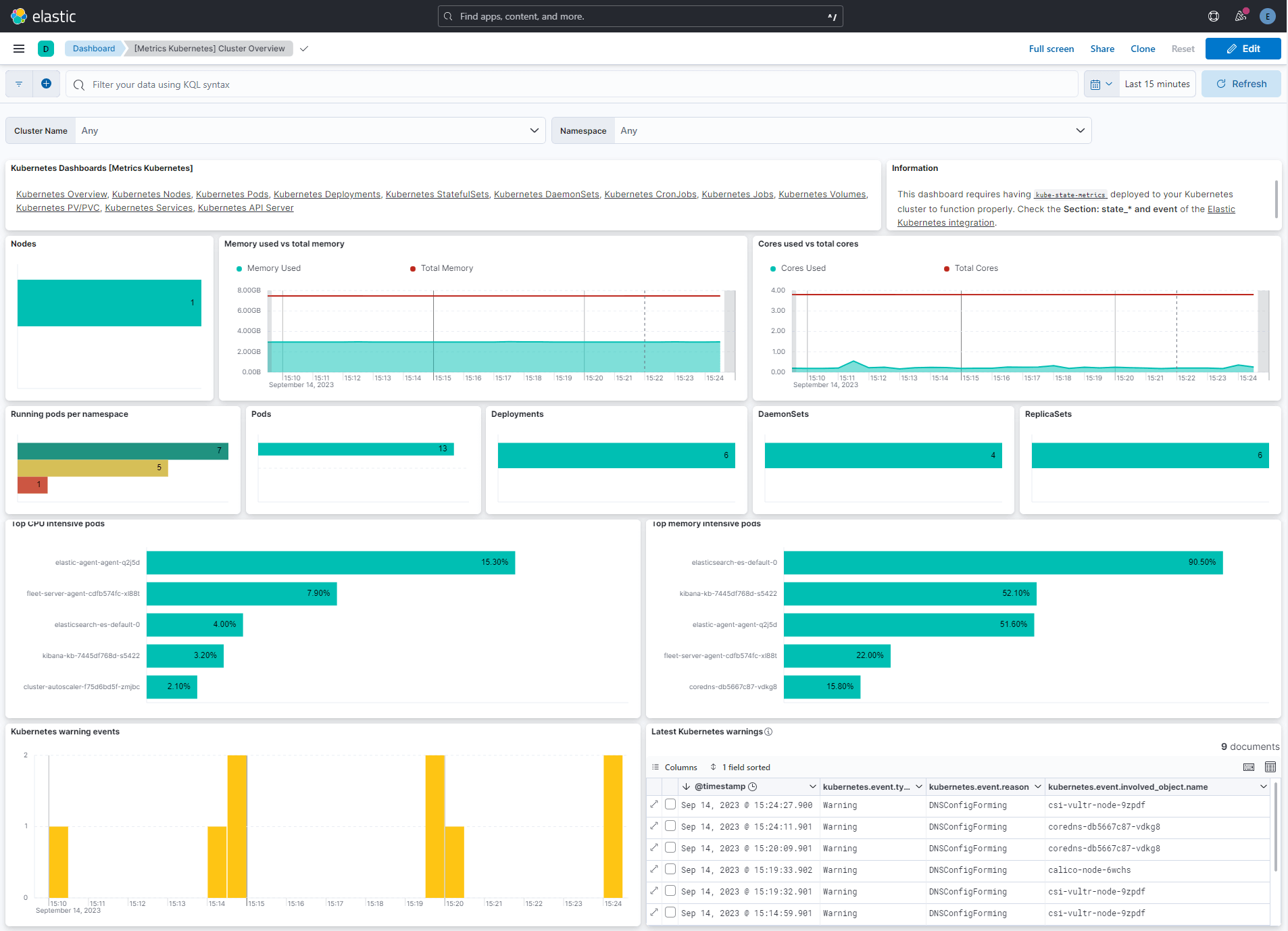
Task: Expand the 15:20:09.901 row details
Action: click(654, 848)
